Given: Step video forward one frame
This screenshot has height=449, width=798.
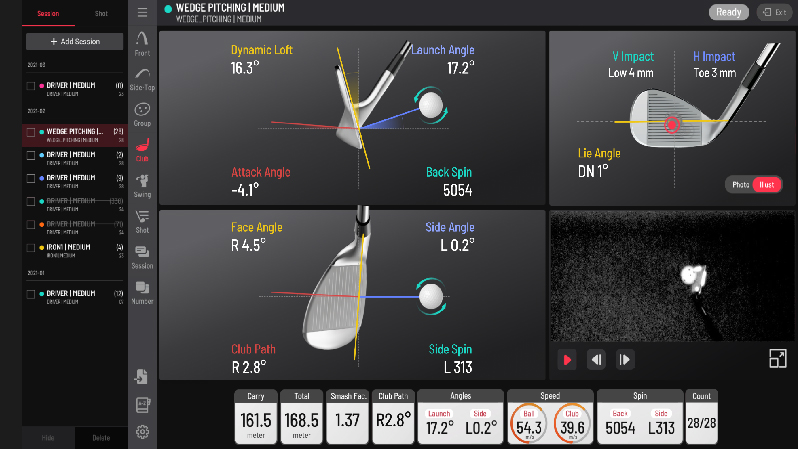Looking at the screenshot, I should click(x=625, y=360).
